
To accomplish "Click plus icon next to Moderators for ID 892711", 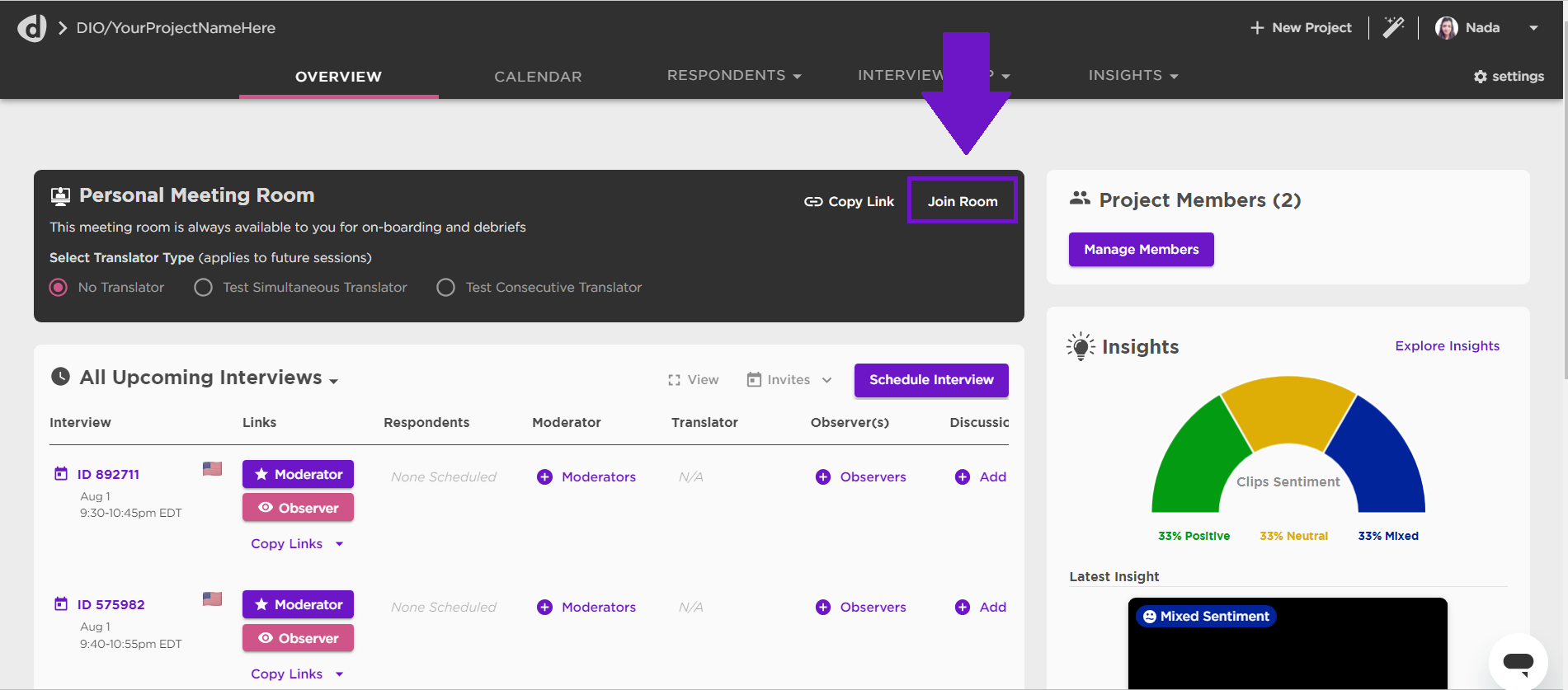I will coord(544,477).
